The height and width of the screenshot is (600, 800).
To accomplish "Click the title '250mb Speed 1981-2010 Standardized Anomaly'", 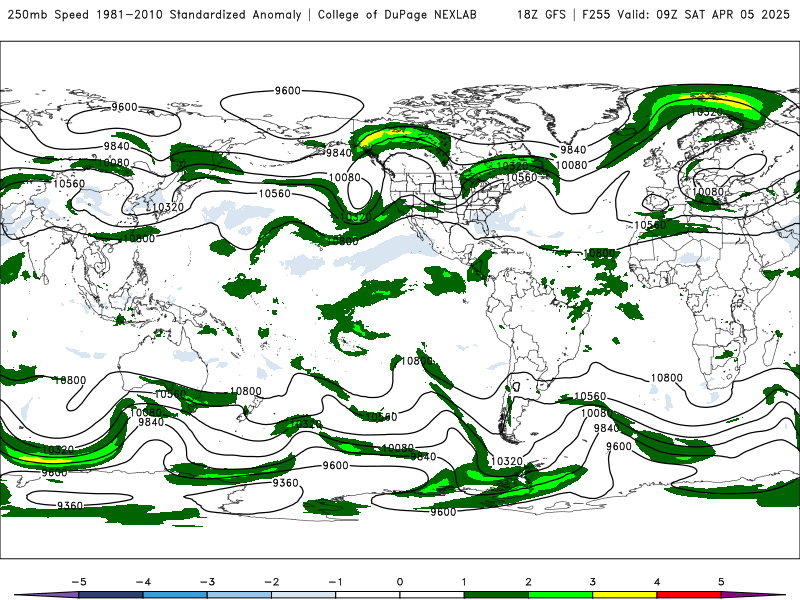I will pos(155,15).
